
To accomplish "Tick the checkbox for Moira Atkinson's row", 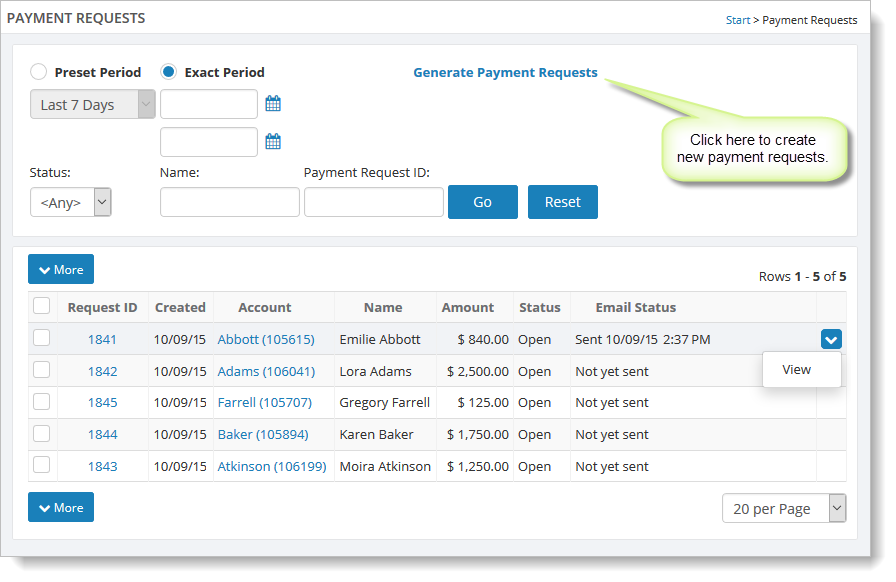I will (42, 465).
